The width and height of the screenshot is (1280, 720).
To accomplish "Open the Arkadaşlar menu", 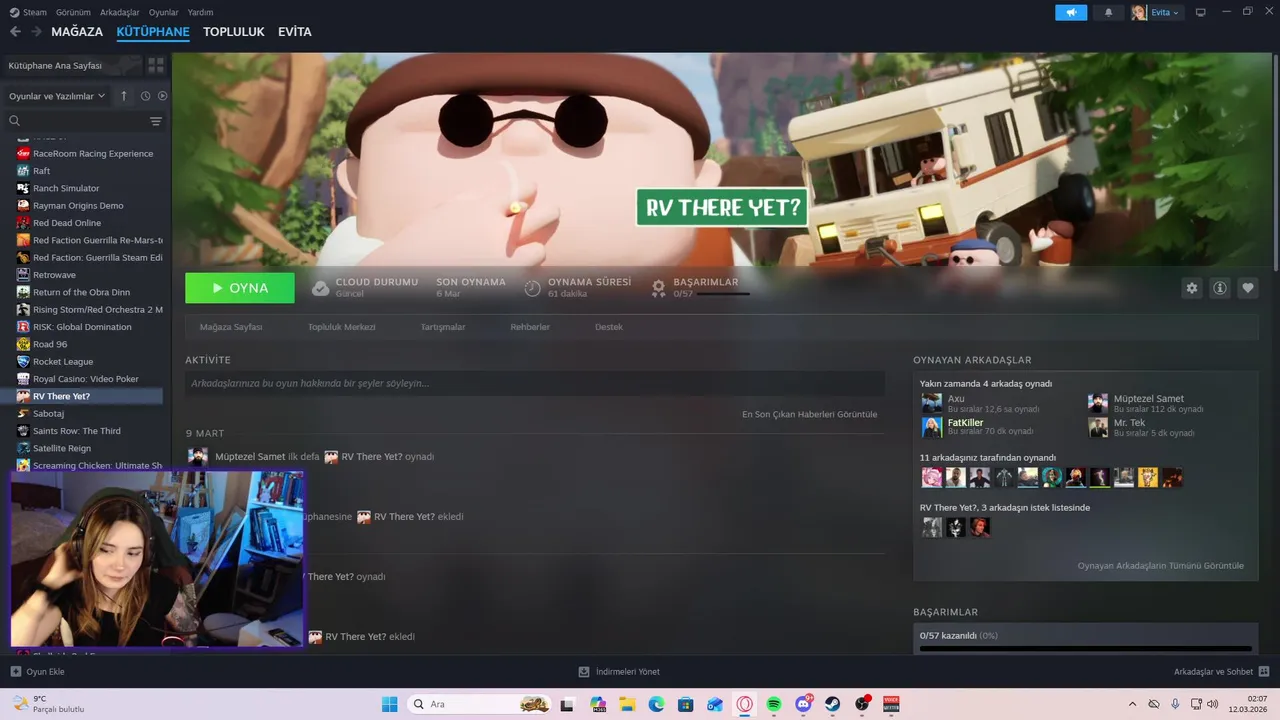I will (x=120, y=12).
